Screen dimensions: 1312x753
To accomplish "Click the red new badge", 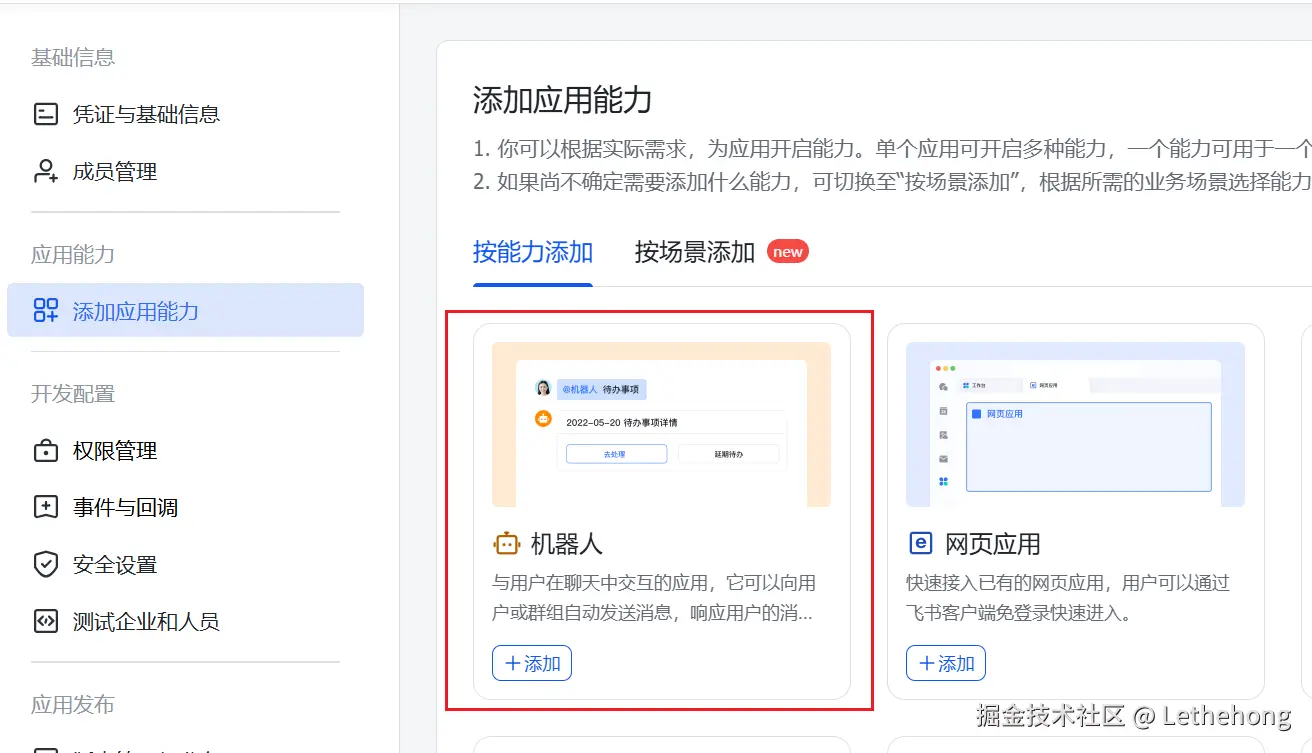I will point(788,252).
